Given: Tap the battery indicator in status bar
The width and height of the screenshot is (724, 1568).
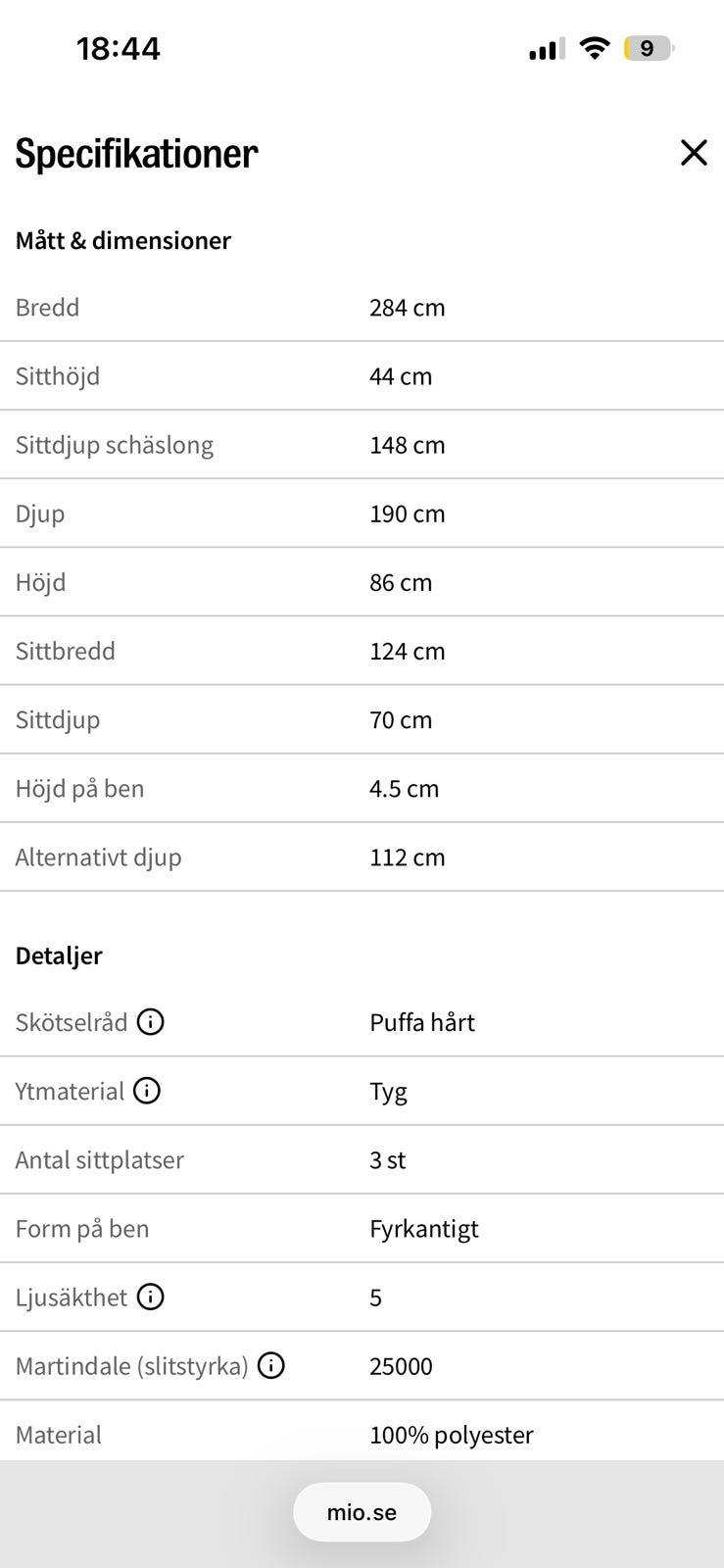Looking at the screenshot, I should click(x=649, y=48).
